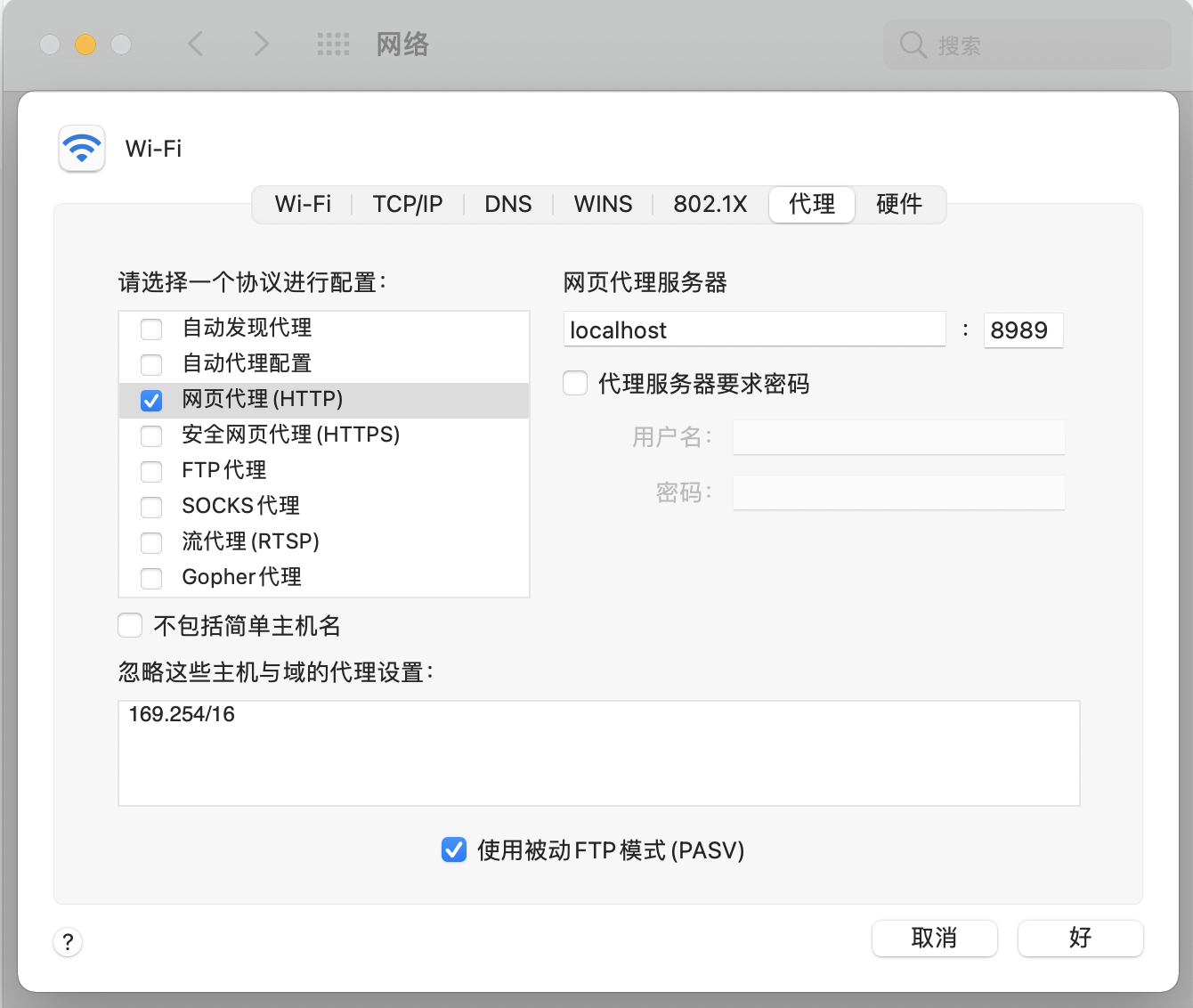Enable 安全网页代理 (HTTPS) checkbox
The image size is (1193, 1008).
click(151, 435)
